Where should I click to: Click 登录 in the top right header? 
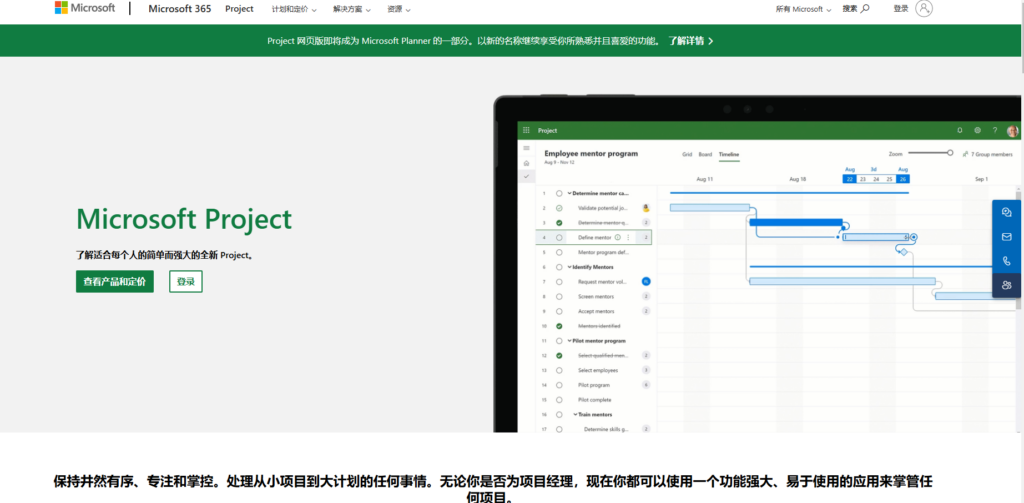[x=901, y=8]
